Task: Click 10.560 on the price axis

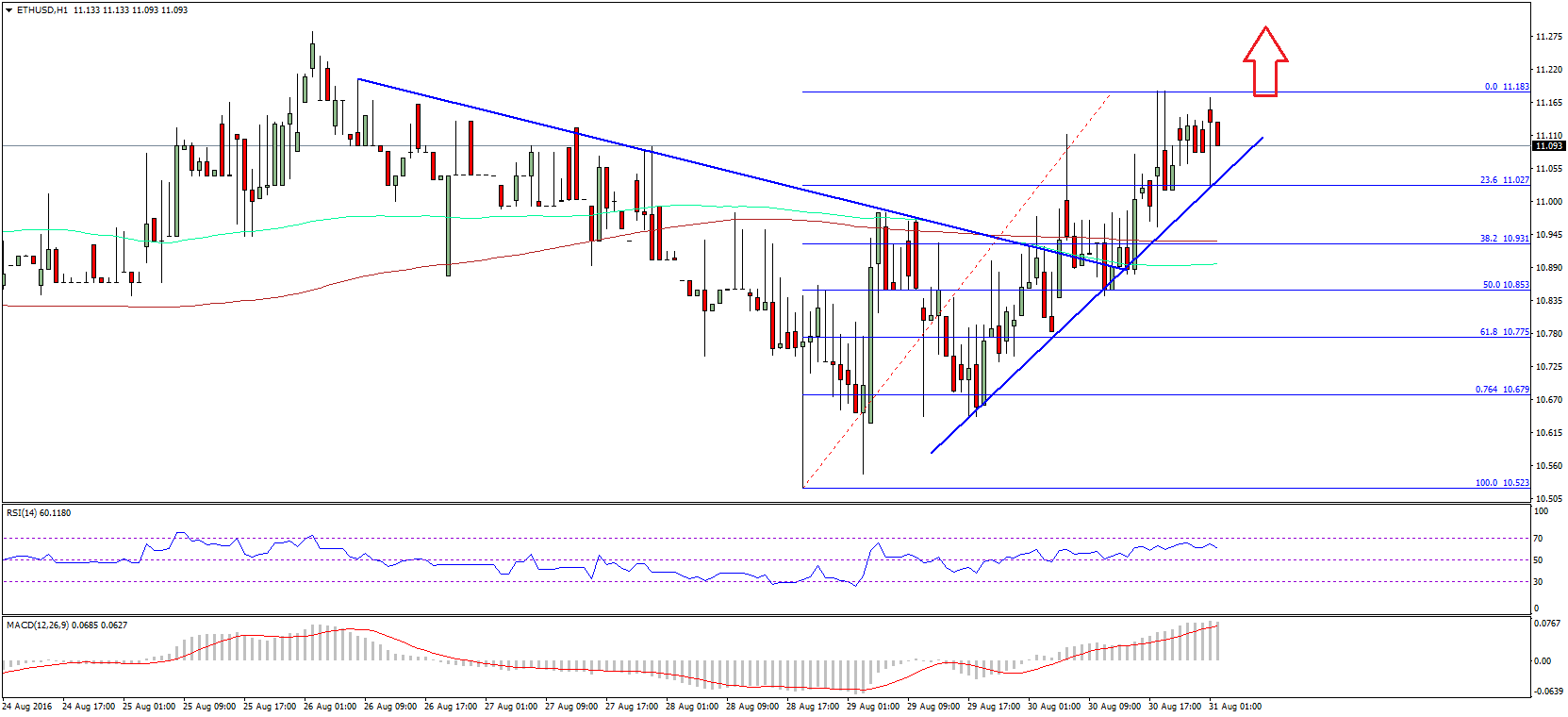Action: point(1549,466)
